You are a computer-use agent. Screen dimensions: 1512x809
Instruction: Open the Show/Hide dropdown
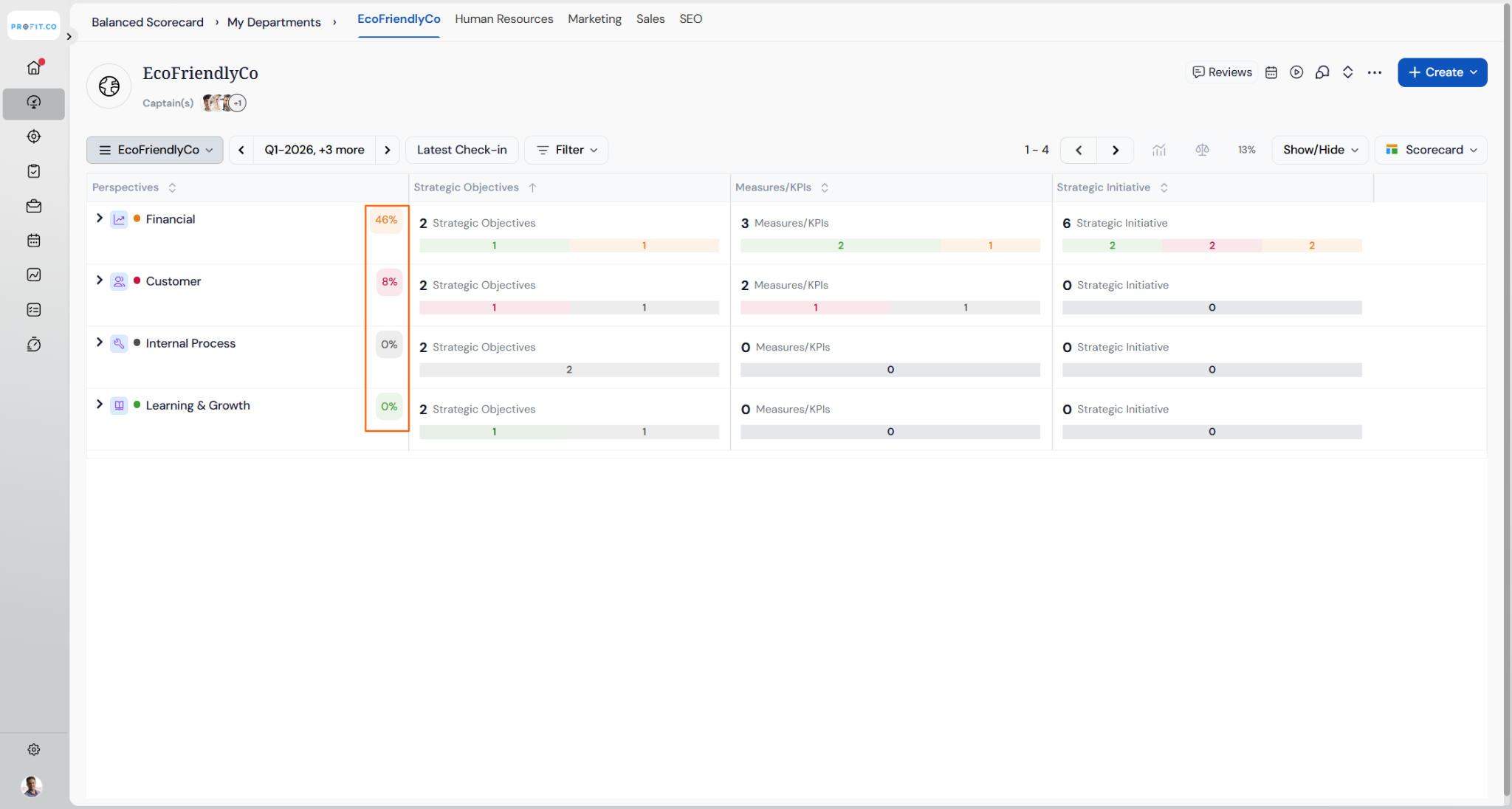1320,150
